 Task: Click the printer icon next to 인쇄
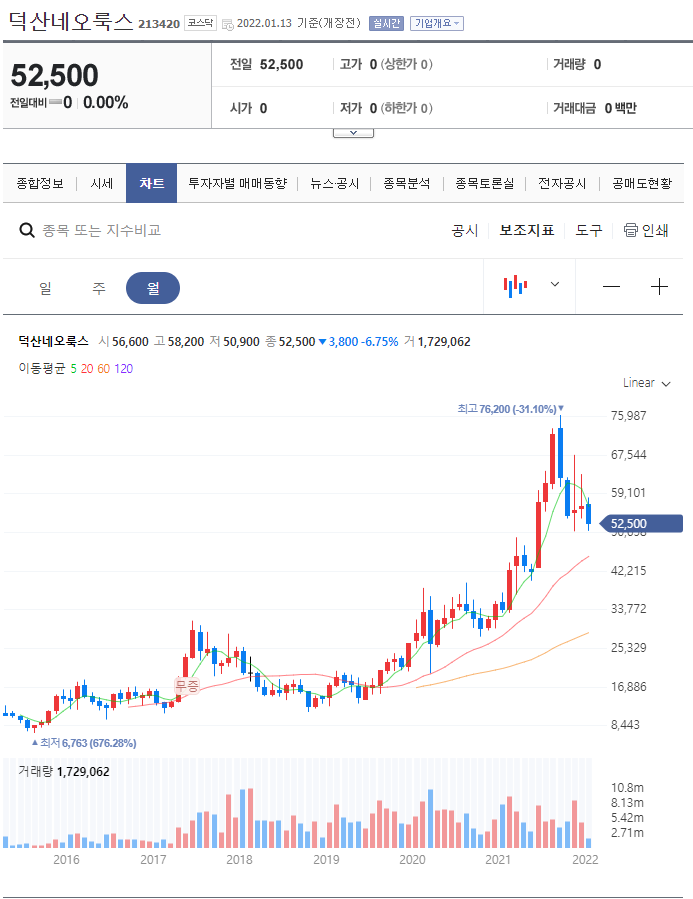pyautogui.click(x=631, y=230)
